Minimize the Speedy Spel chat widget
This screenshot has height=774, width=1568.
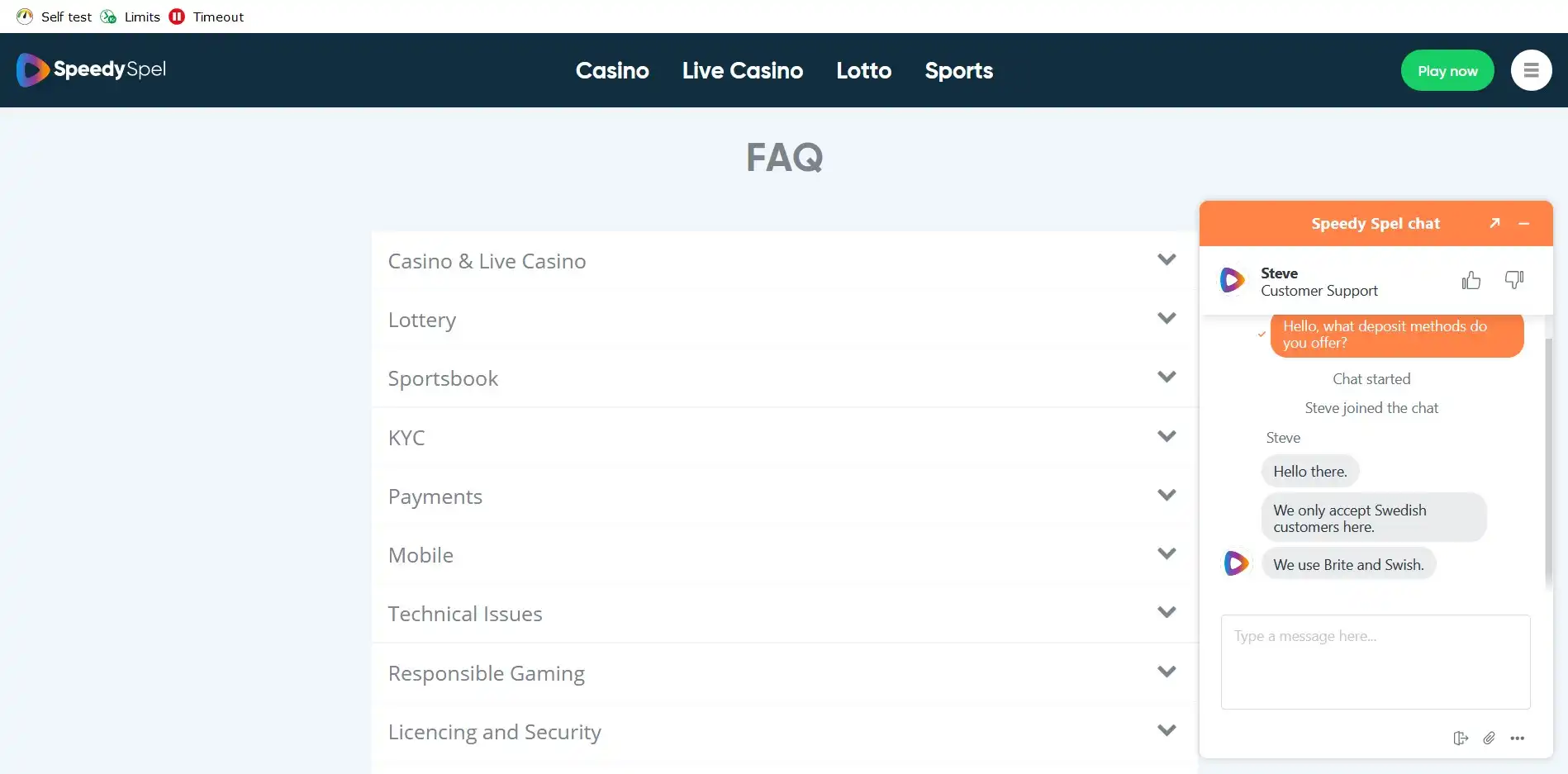click(x=1524, y=223)
